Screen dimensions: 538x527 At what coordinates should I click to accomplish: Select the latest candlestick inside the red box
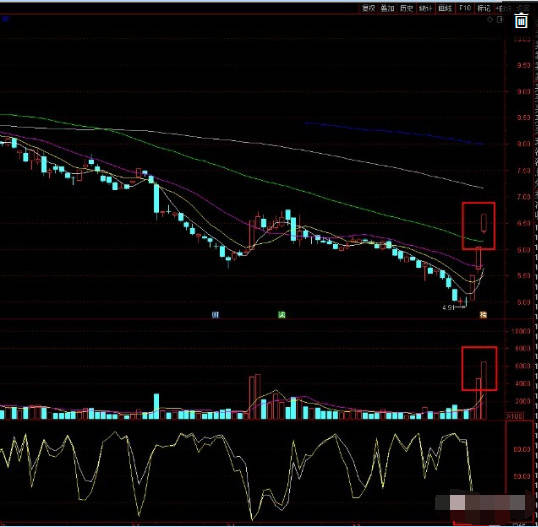point(484,223)
